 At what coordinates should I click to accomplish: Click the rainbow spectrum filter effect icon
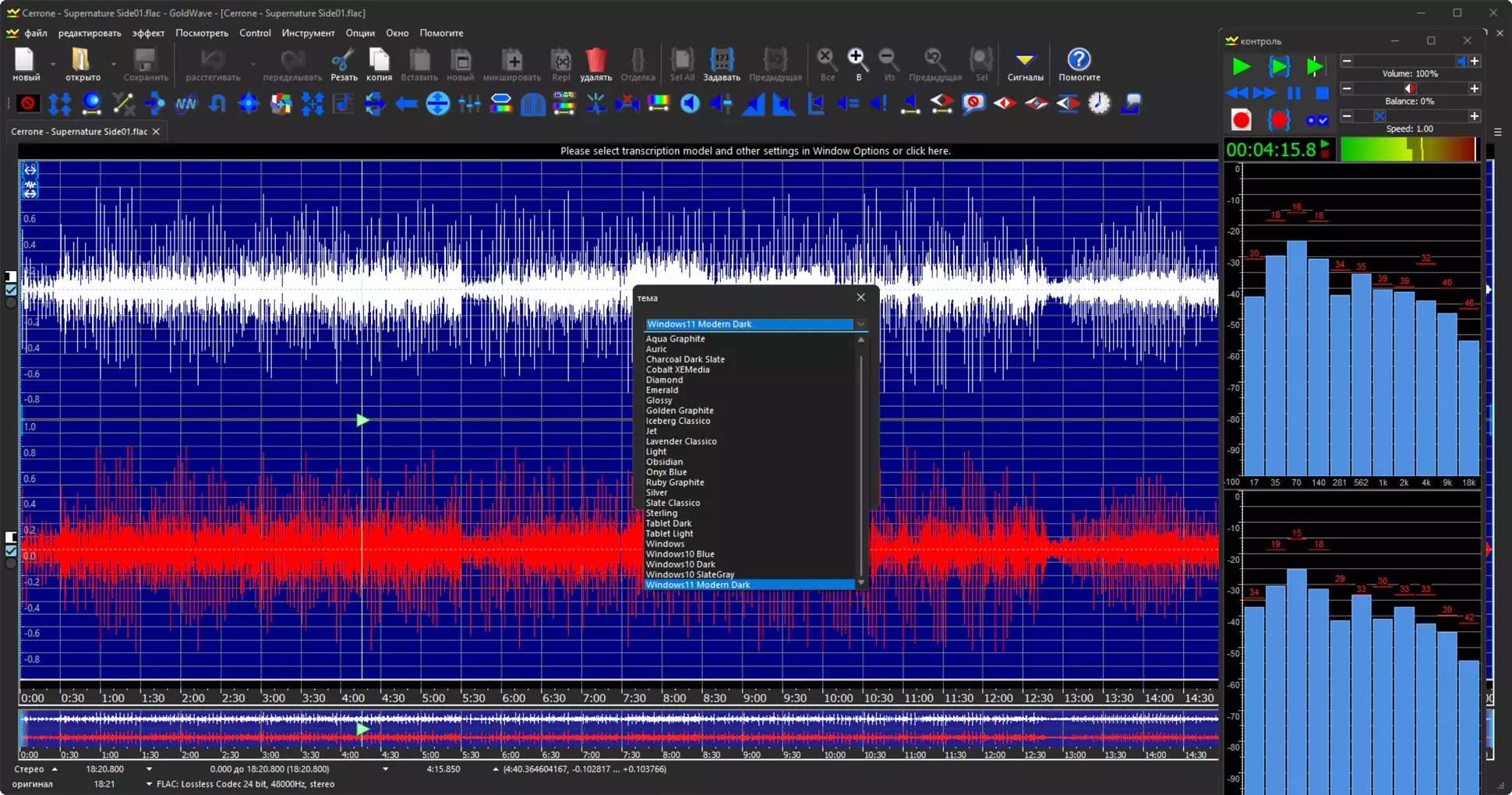coord(659,104)
